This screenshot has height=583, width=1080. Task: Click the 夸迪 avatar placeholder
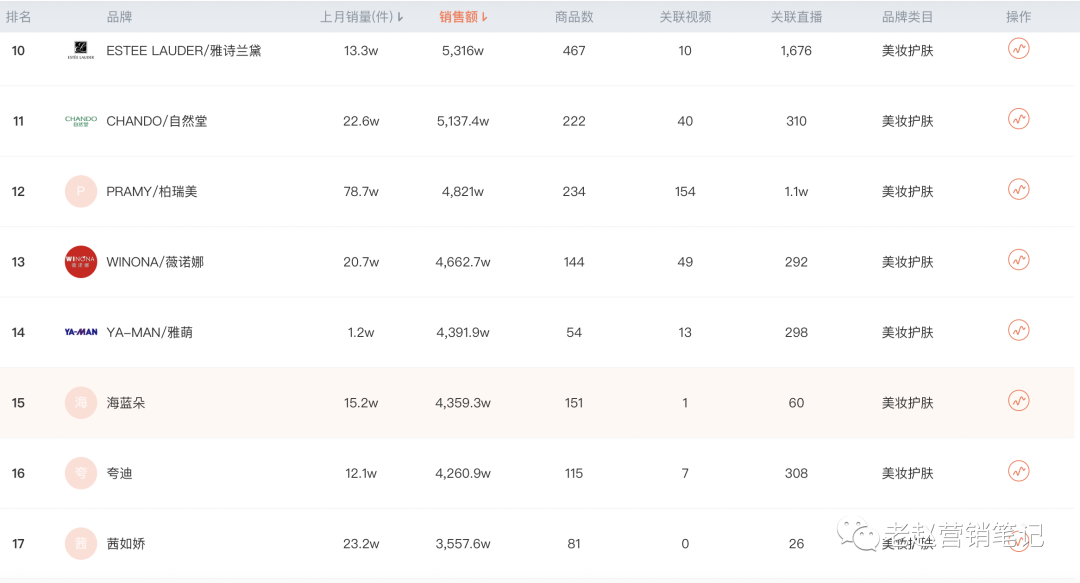81,473
